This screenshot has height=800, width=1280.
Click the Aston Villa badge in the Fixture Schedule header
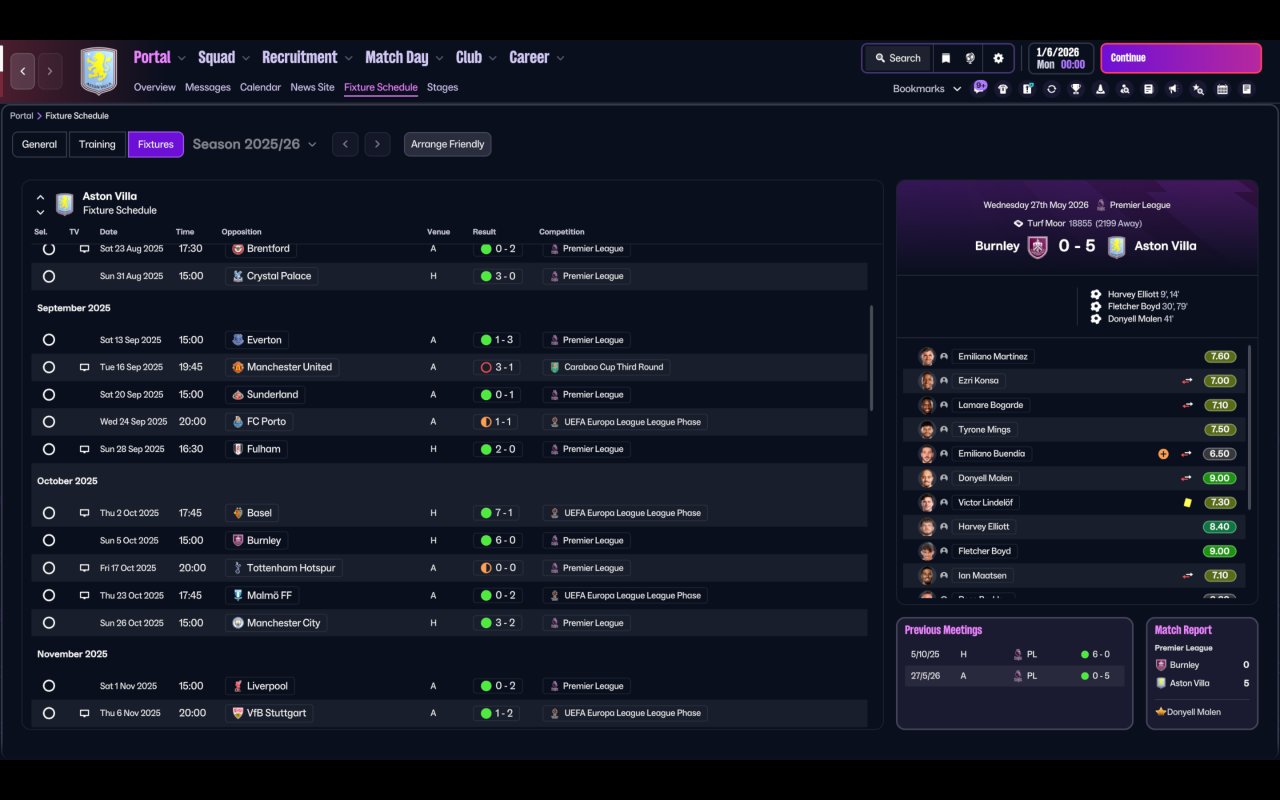click(x=65, y=204)
